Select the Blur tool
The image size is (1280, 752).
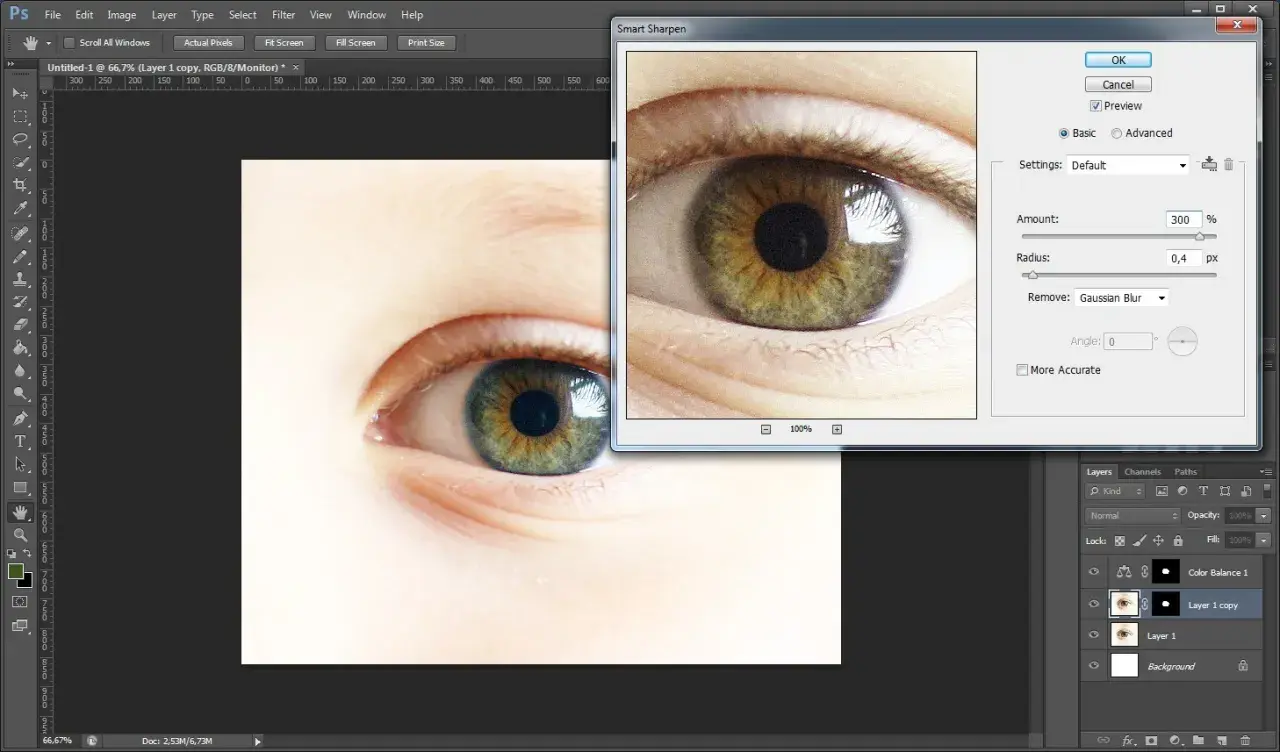point(20,371)
